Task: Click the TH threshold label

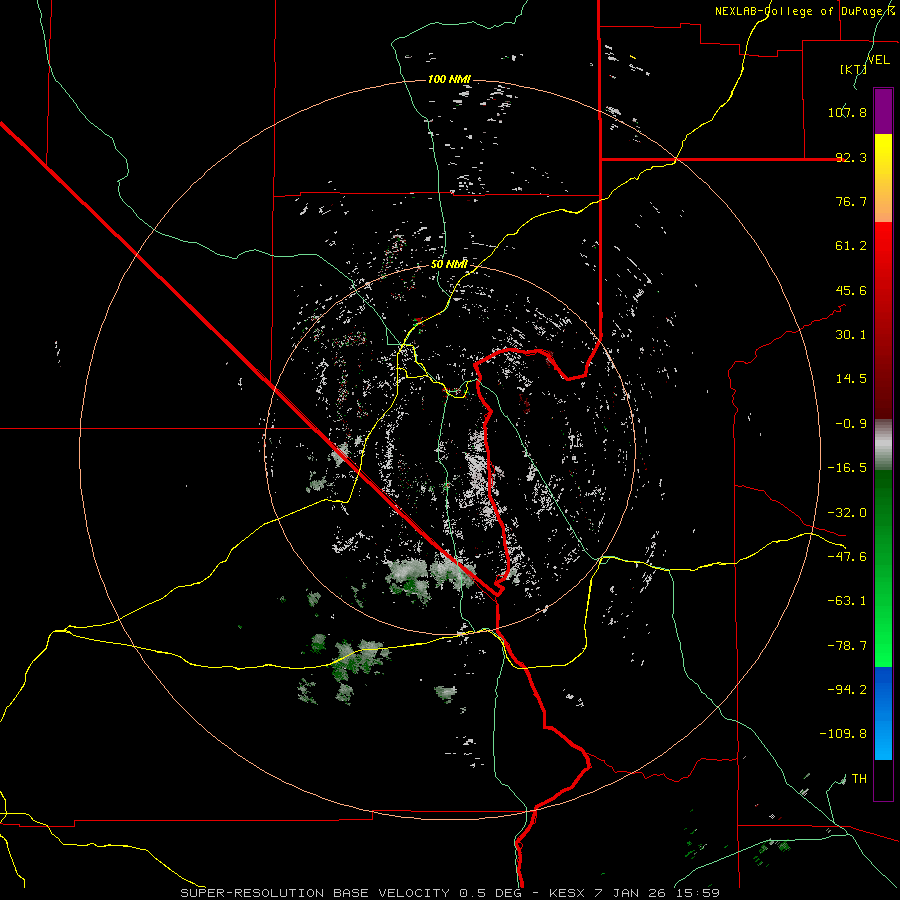Action: coord(859,779)
